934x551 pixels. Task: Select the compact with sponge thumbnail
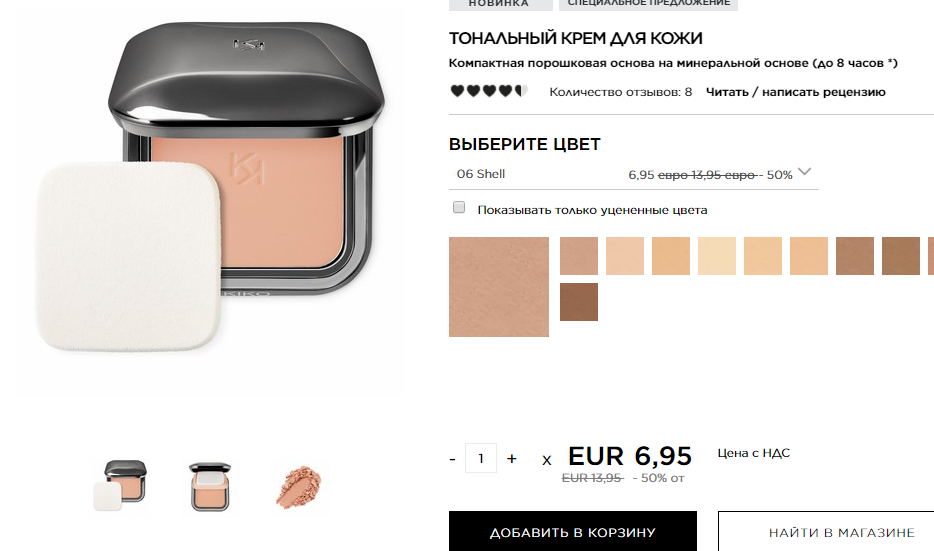pyautogui.click(x=120, y=485)
